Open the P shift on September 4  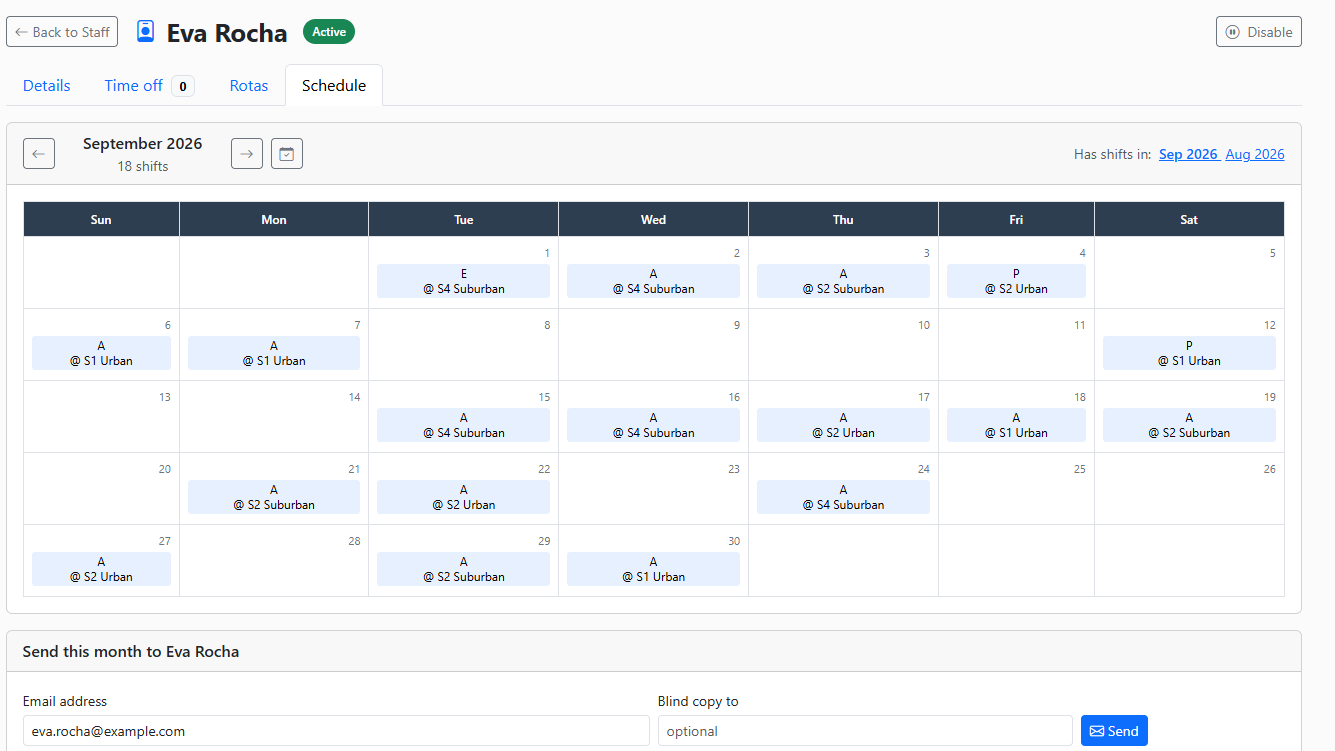1016,281
